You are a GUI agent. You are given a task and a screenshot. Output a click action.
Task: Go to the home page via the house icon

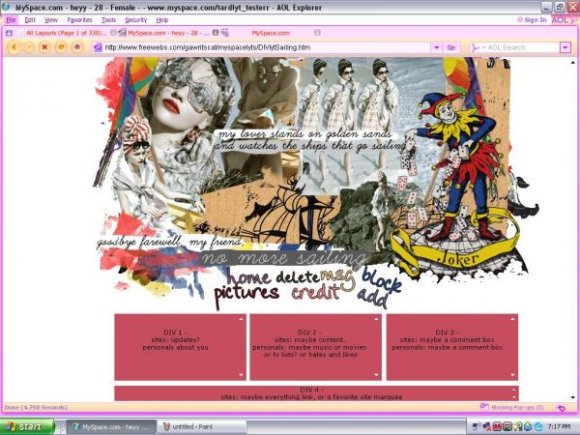point(77,47)
